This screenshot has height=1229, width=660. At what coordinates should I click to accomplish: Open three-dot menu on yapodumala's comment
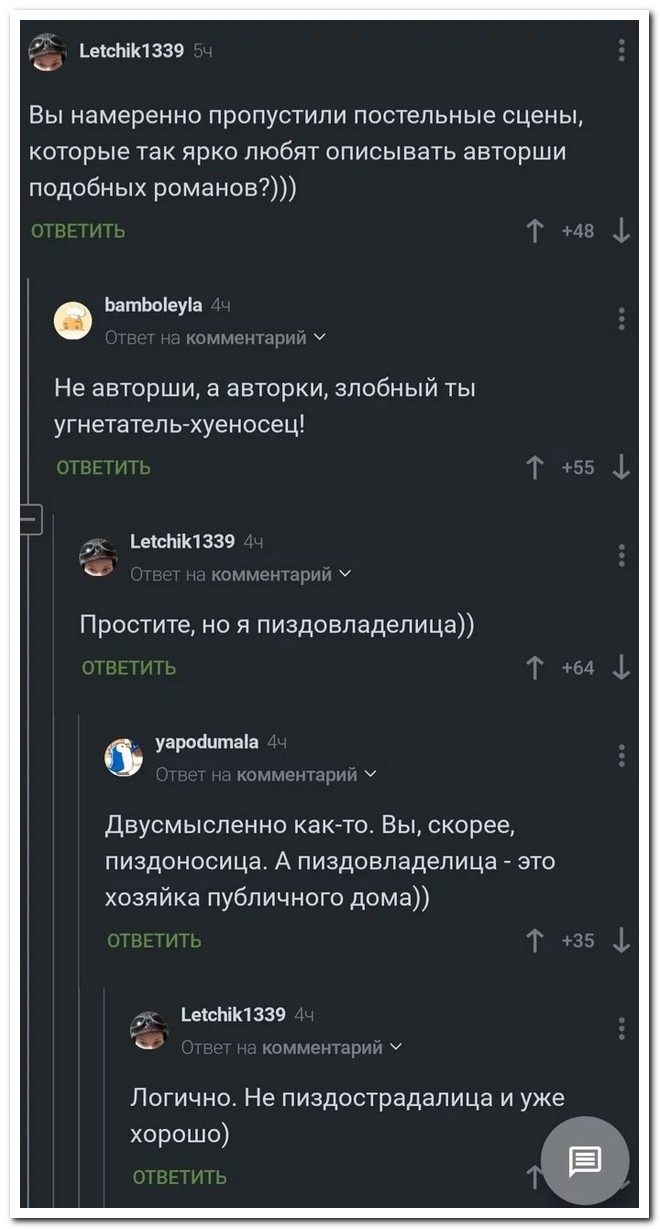pyautogui.click(x=621, y=754)
